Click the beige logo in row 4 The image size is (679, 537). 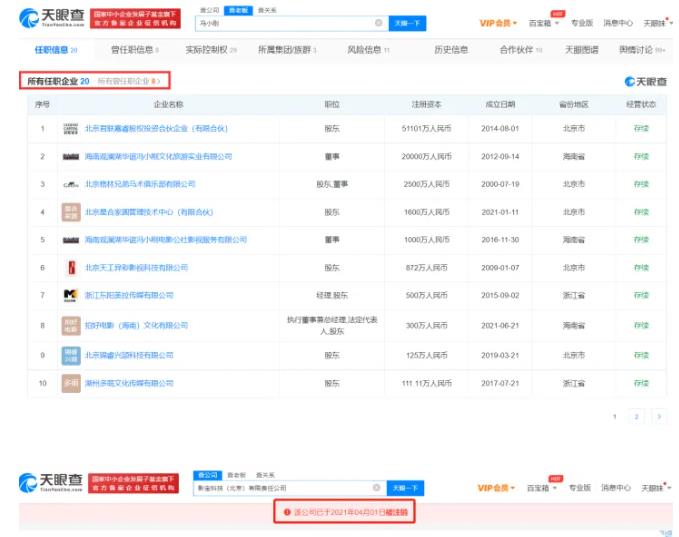(x=71, y=212)
